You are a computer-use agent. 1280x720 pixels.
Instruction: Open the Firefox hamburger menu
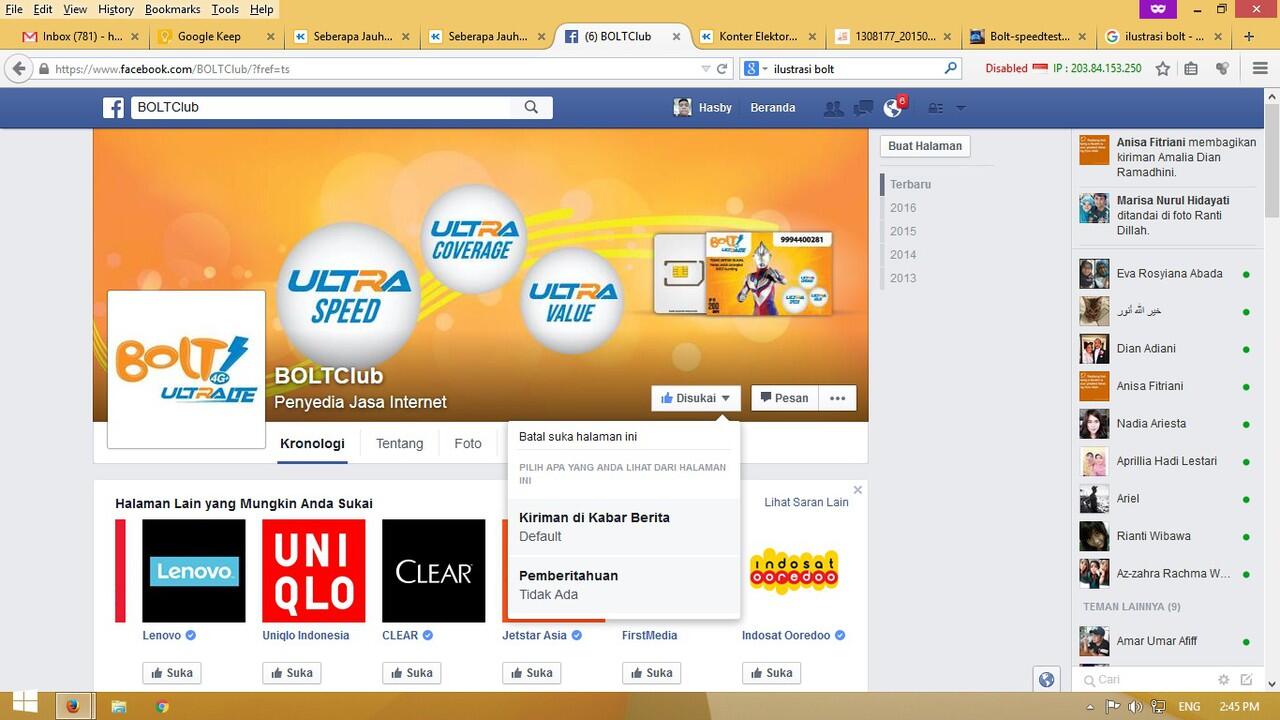pyautogui.click(x=1259, y=69)
